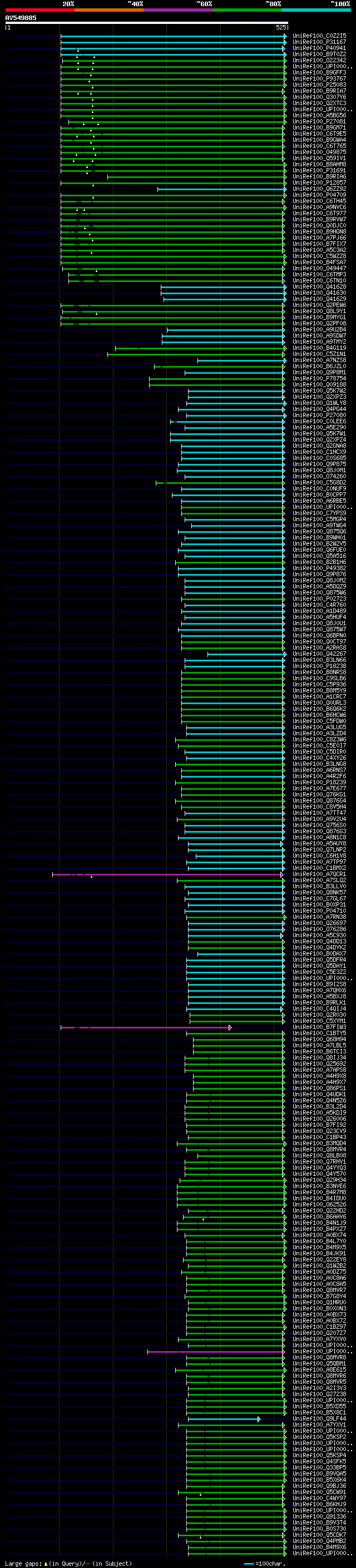
Task: Select the UniRef100_P27081 hit label
Action: (x=319, y=122)
